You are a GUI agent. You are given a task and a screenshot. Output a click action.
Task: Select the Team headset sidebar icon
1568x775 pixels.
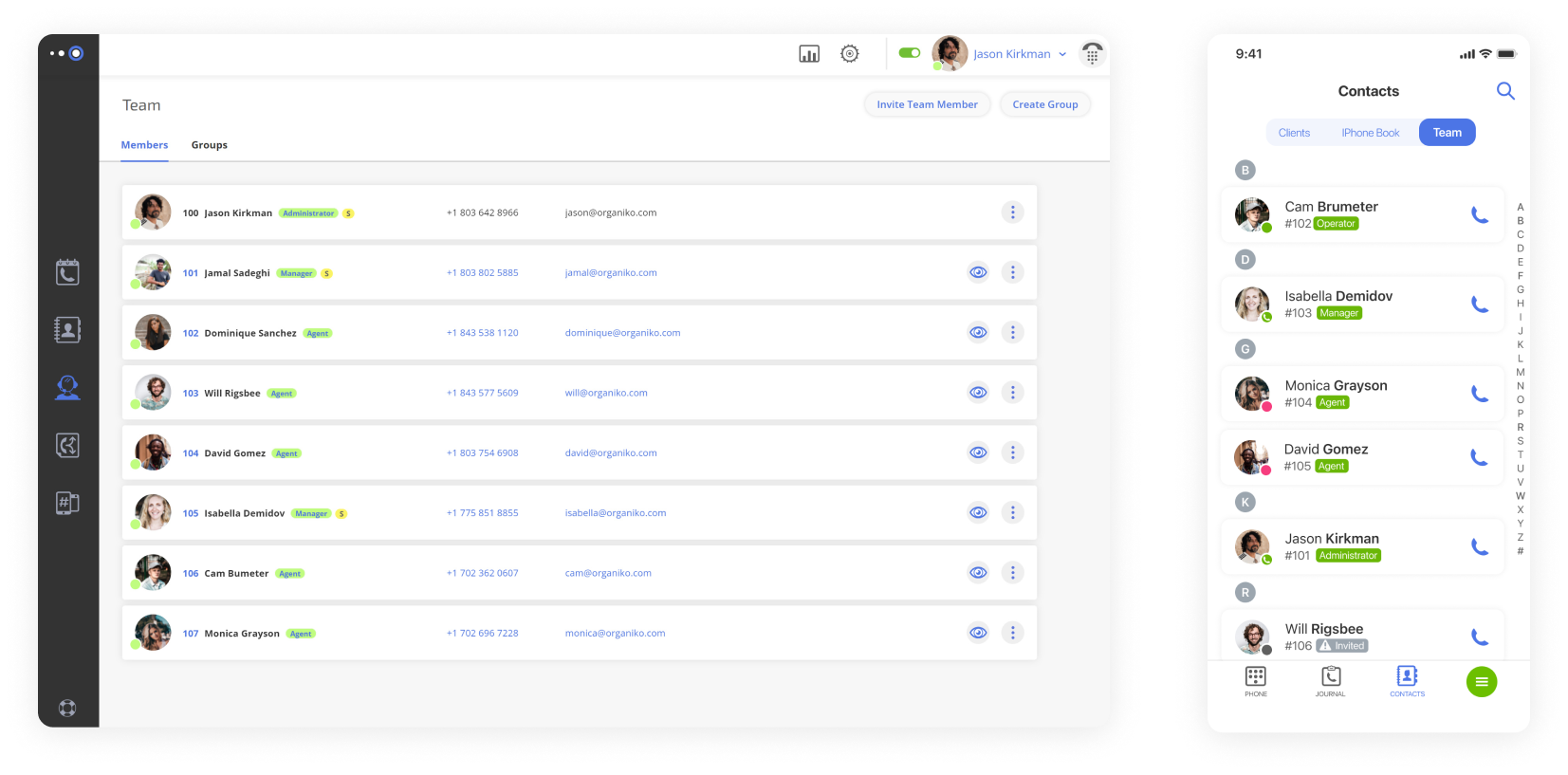tap(67, 387)
